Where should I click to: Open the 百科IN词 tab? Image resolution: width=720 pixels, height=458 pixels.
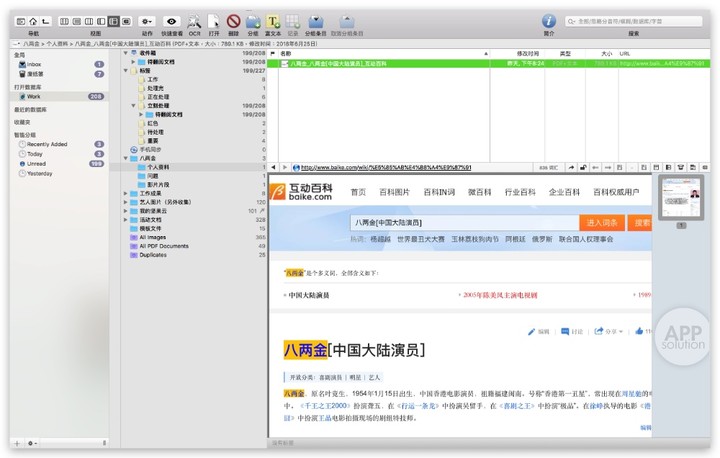pos(439,192)
